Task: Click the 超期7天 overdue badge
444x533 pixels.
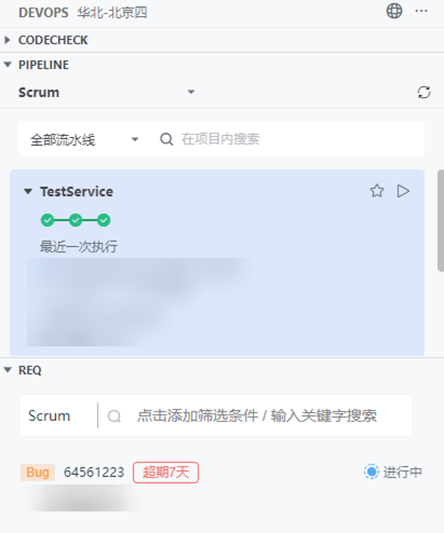Action: [x=166, y=472]
